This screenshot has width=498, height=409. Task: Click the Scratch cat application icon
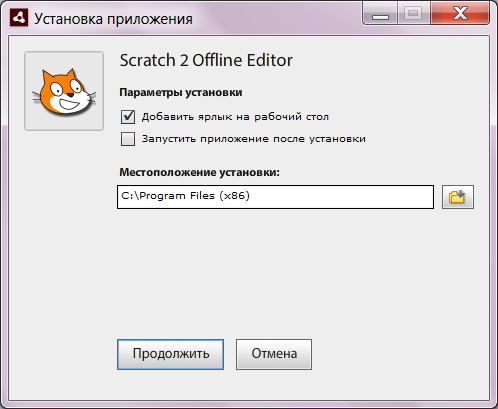64,91
